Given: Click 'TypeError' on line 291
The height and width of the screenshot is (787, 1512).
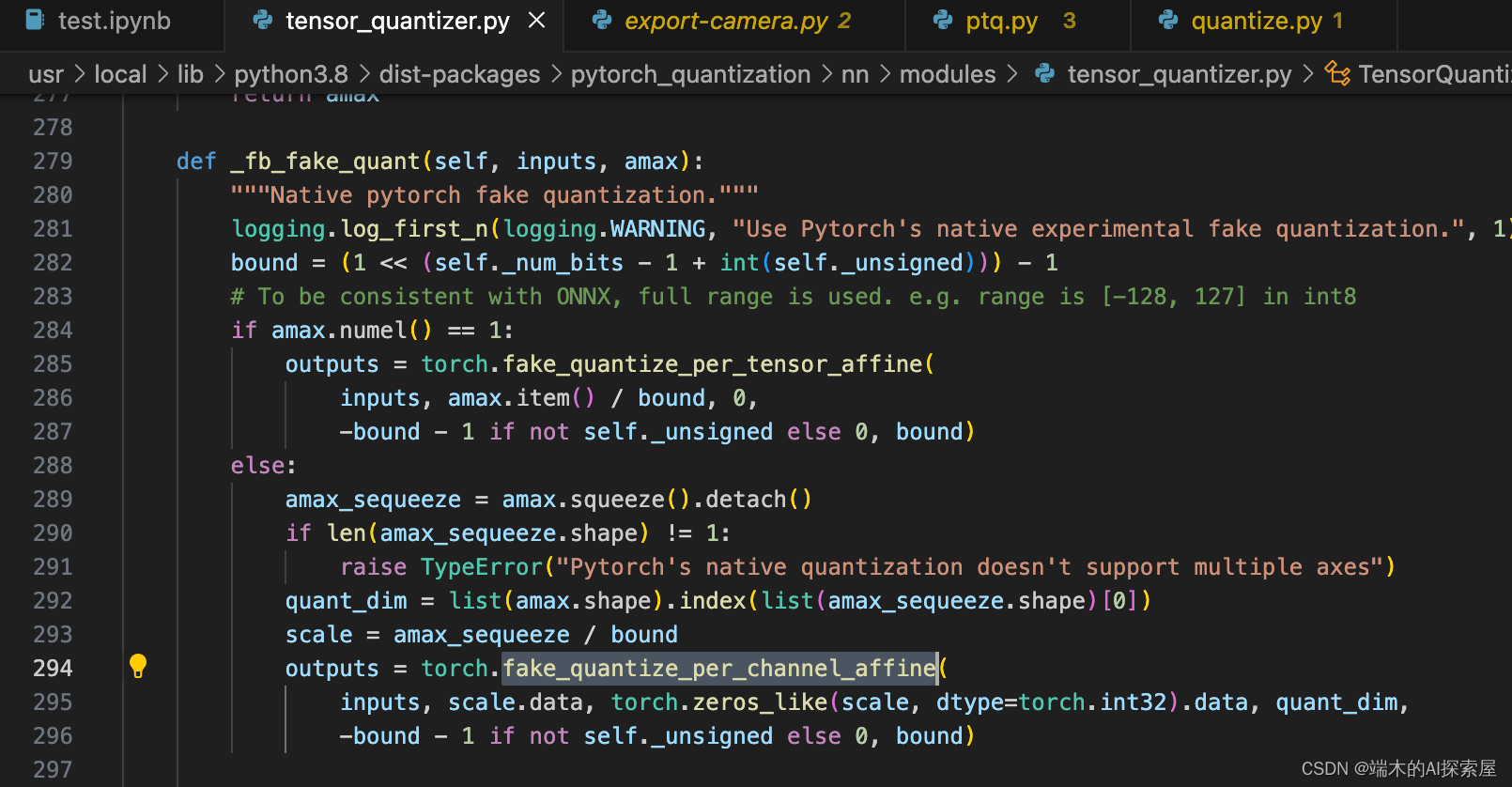Looking at the screenshot, I should [x=482, y=567].
